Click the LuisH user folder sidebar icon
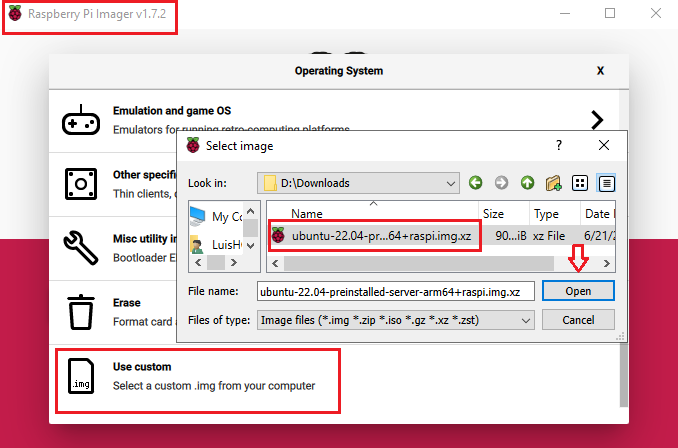The height and width of the screenshot is (448, 678). click(x=197, y=245)
